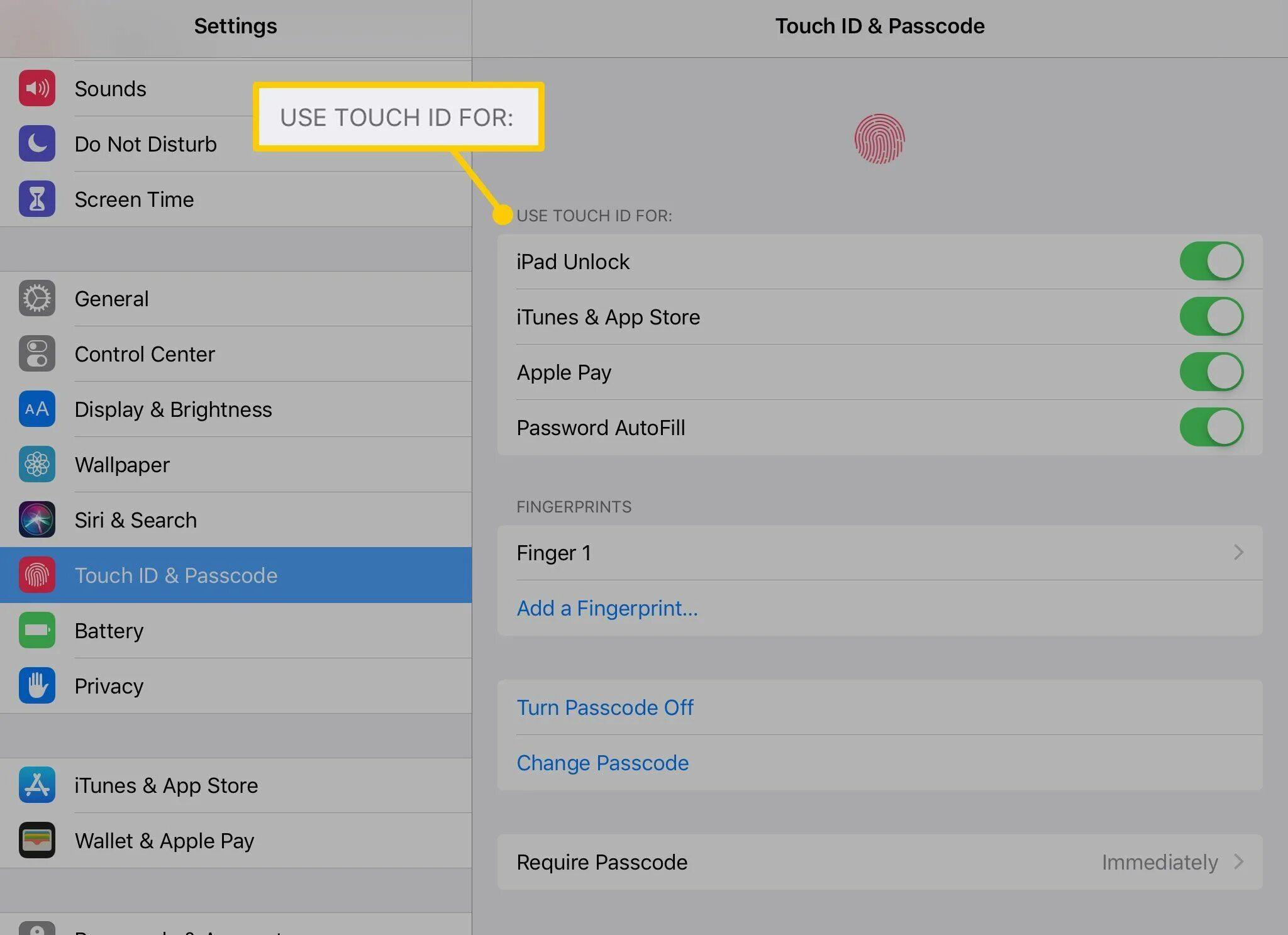
Task: Switch off Password AutoFill
Action: (1211, 428)
